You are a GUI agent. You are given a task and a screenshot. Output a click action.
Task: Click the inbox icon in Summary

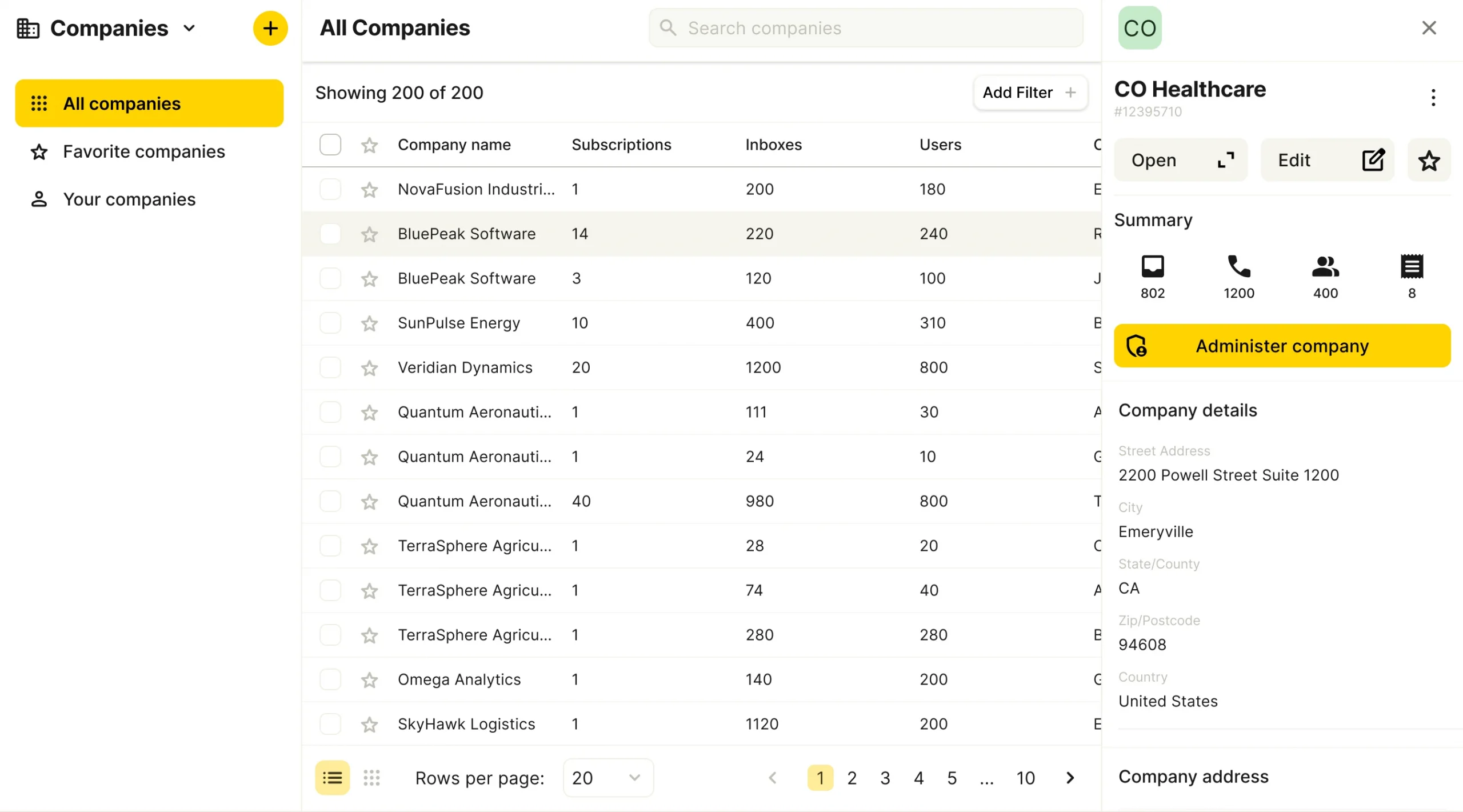point(1152,267)
